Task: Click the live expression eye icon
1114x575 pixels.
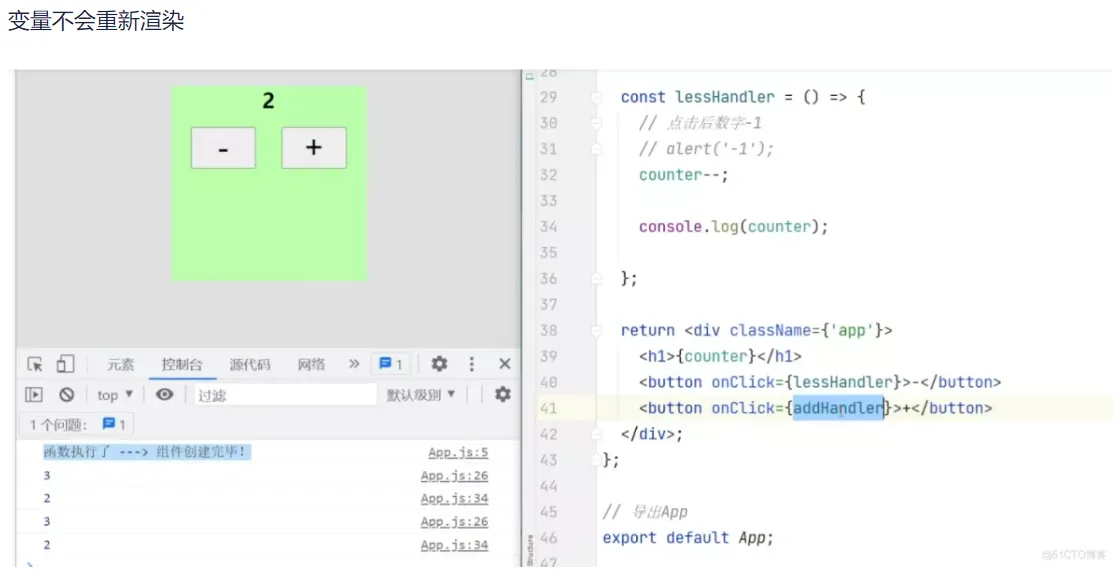Action: coord(164,394)
